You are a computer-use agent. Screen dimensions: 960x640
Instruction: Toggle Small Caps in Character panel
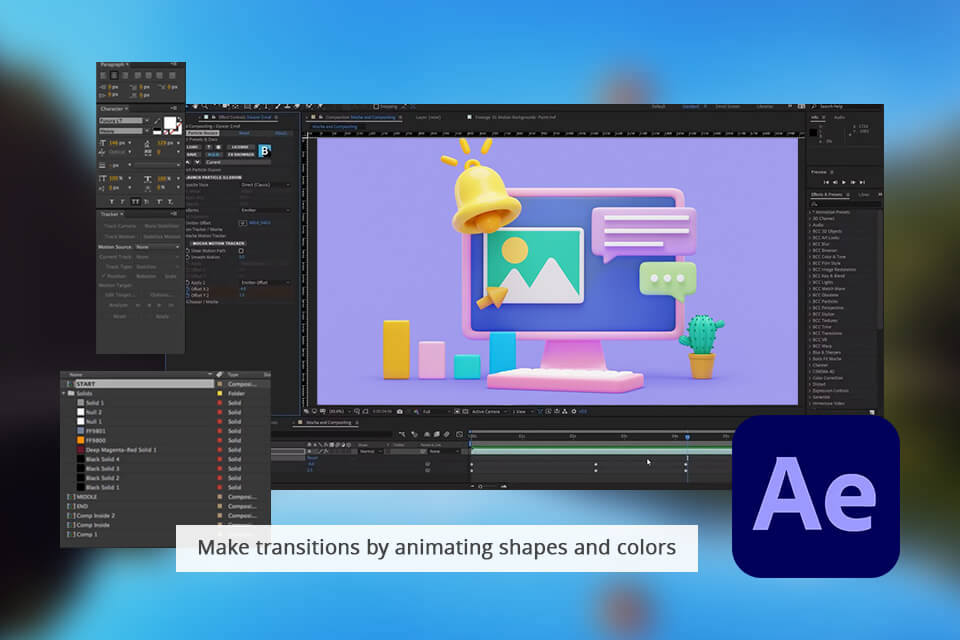[146, 201]
